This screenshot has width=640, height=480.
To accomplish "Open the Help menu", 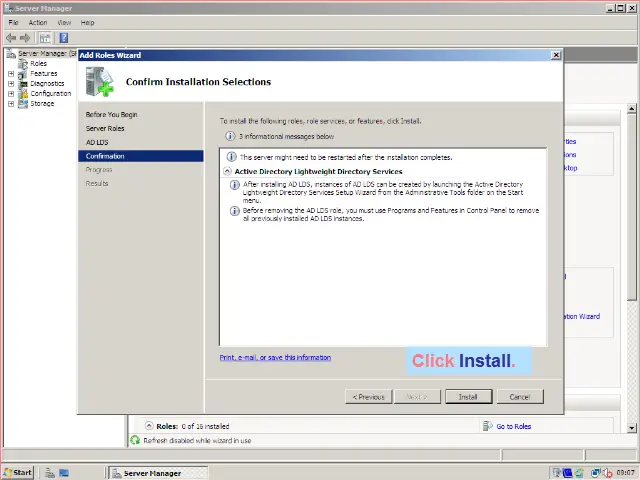I will [87, 23].
